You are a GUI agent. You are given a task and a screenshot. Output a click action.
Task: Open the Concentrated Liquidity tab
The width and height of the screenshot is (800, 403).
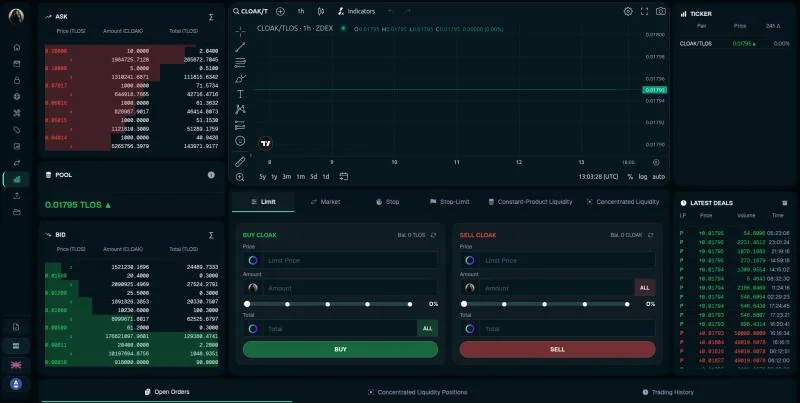click(622, 202)
